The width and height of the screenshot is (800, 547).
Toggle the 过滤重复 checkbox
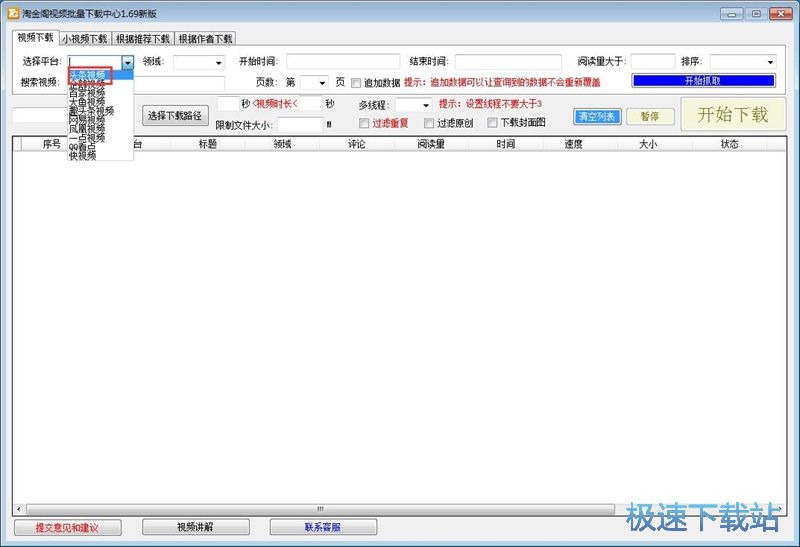[364, 123]
